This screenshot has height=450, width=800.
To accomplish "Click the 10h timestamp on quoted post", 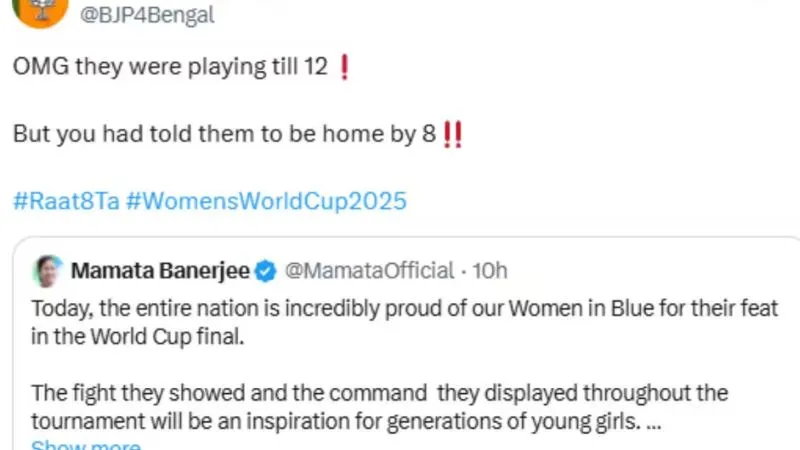I will [x=490, y=270].
